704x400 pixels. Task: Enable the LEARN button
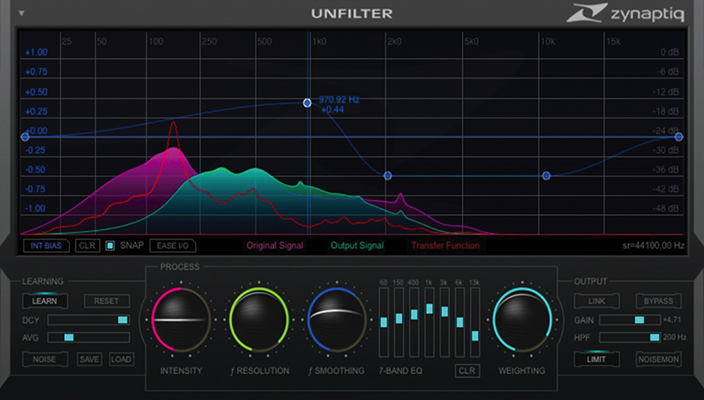coord(44,300)
